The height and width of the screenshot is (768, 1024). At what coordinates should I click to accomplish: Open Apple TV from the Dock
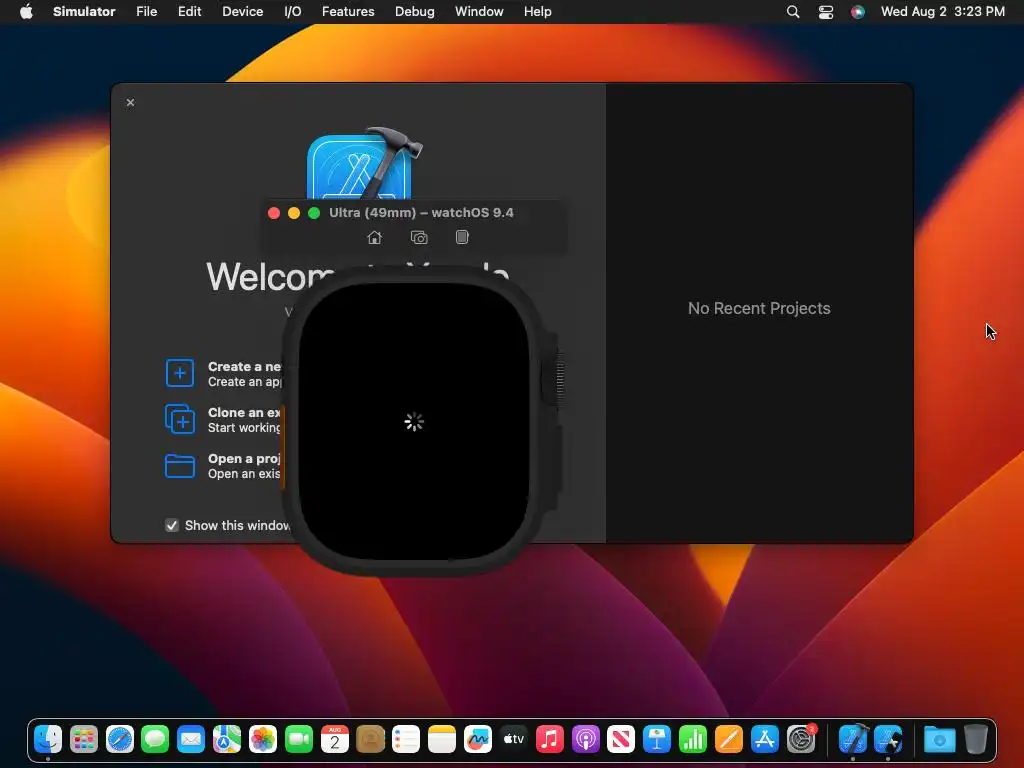pos(513,739)
